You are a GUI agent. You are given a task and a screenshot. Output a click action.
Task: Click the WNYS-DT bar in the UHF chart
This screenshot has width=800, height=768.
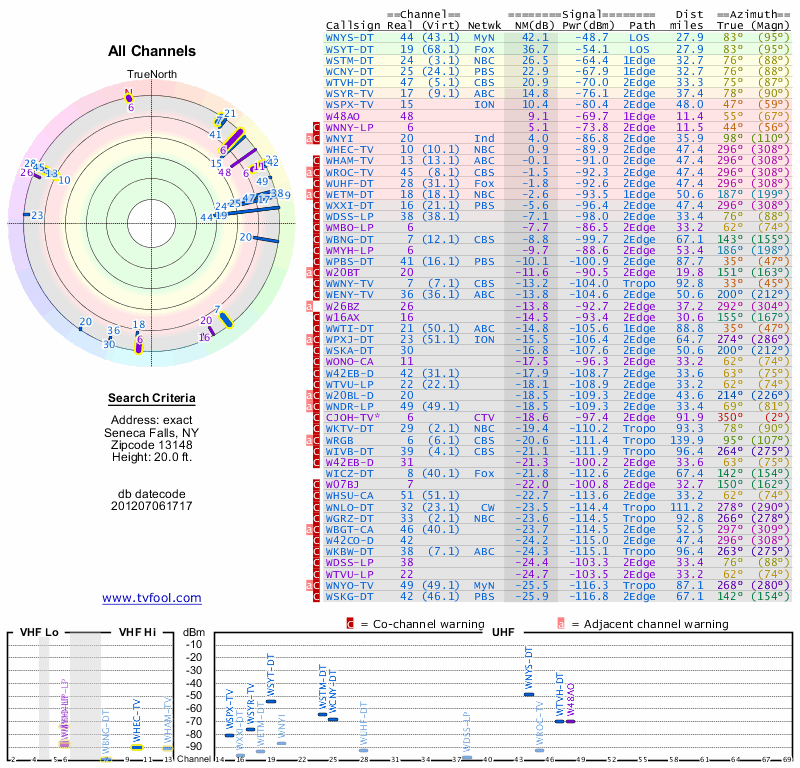[529, 695]
